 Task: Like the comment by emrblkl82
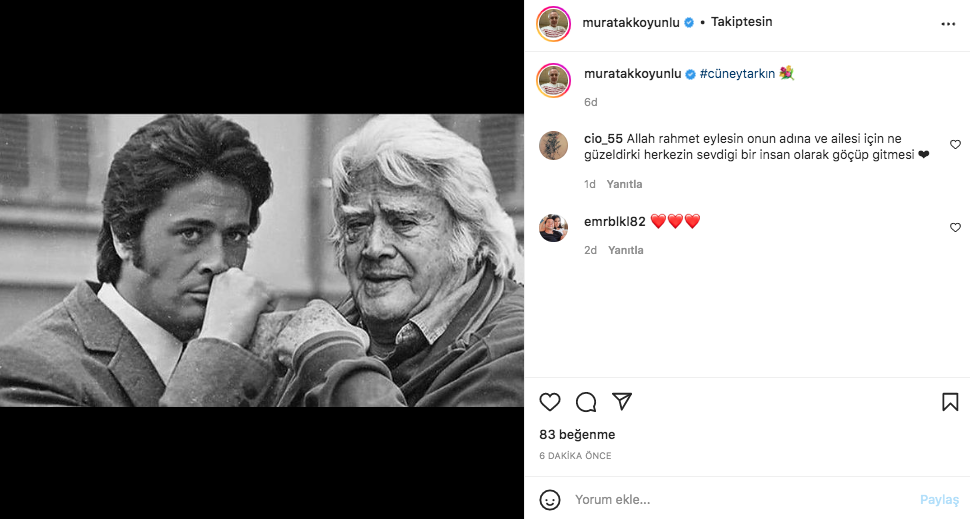955,228
